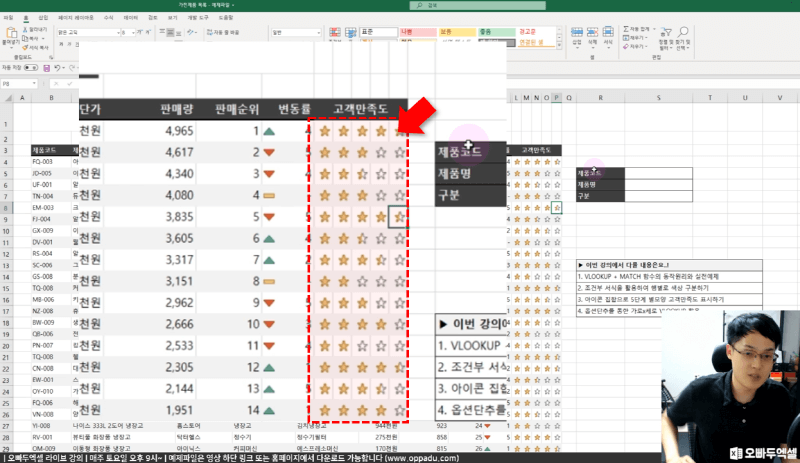Screen dimensions: 800x463
Task: Switch to the Data (데이터) tab
Action: (131, 17)
